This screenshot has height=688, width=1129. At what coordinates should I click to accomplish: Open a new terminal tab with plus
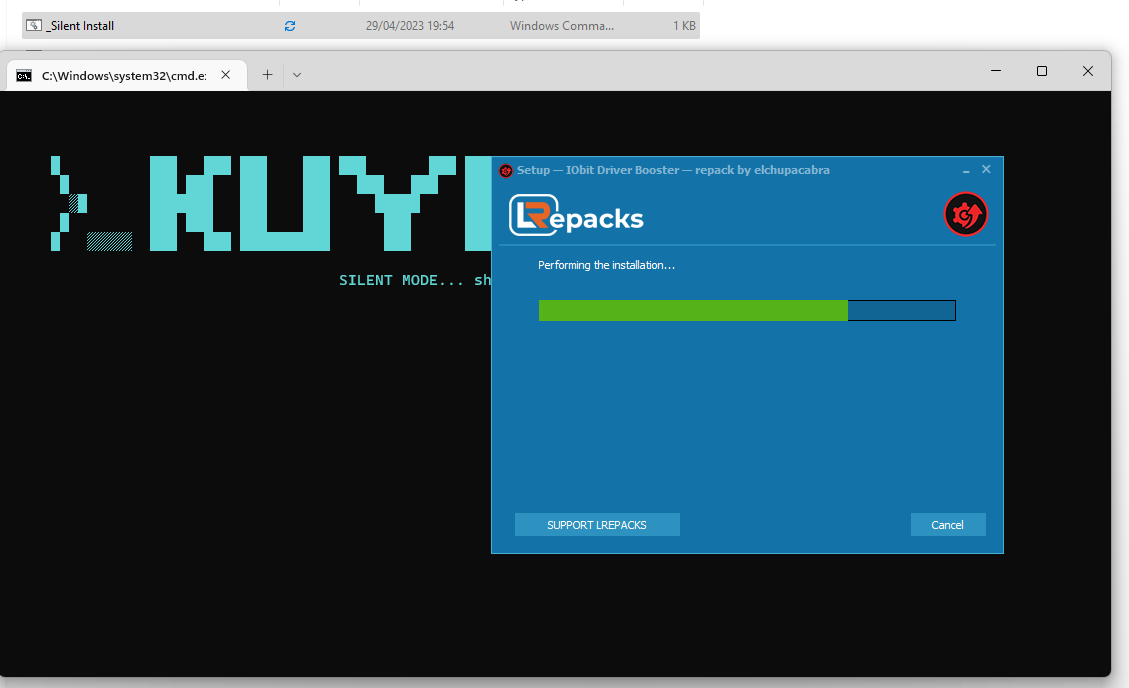(x=267, y=75)
